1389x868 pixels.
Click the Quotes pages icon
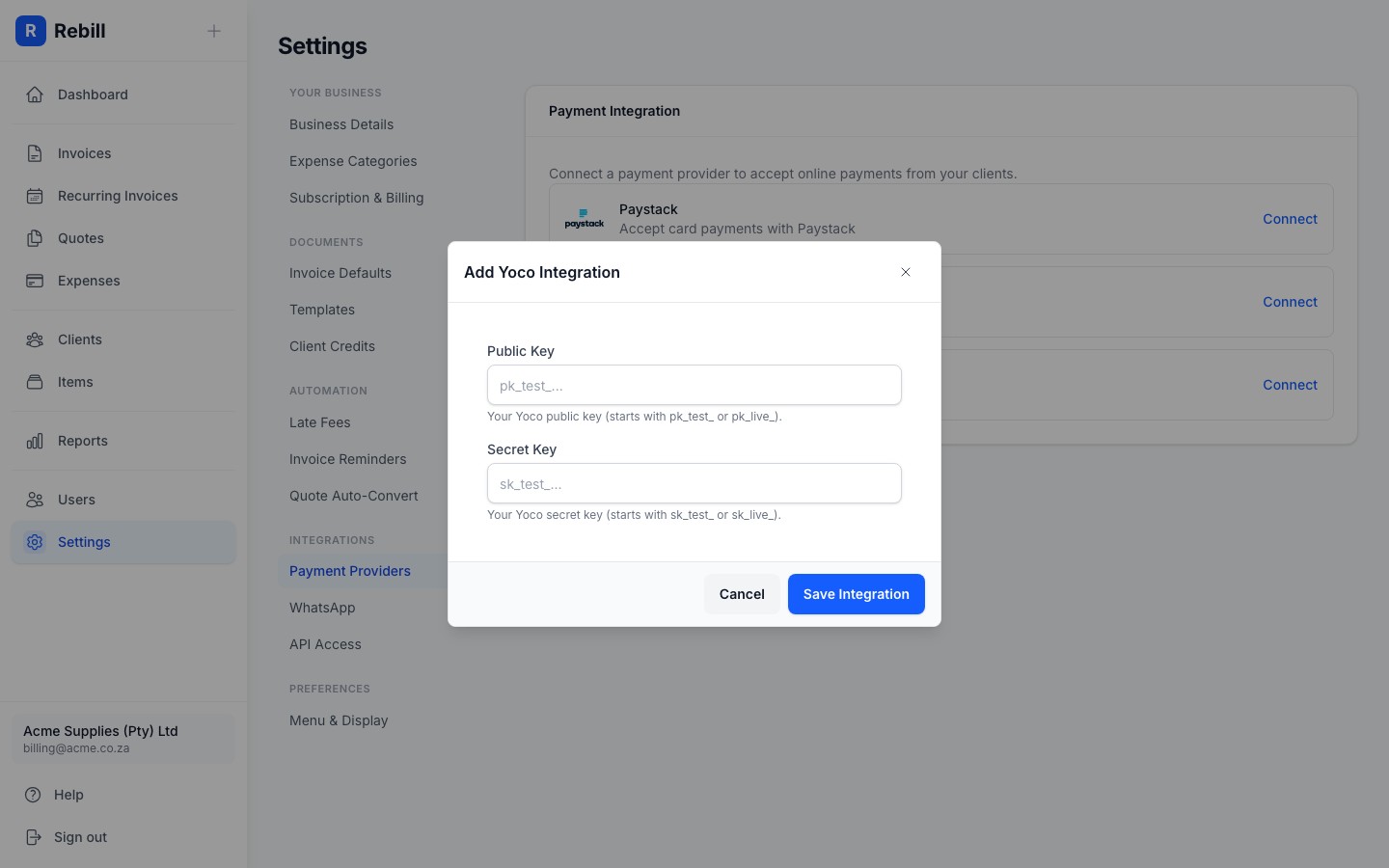(x=35, y=238)
